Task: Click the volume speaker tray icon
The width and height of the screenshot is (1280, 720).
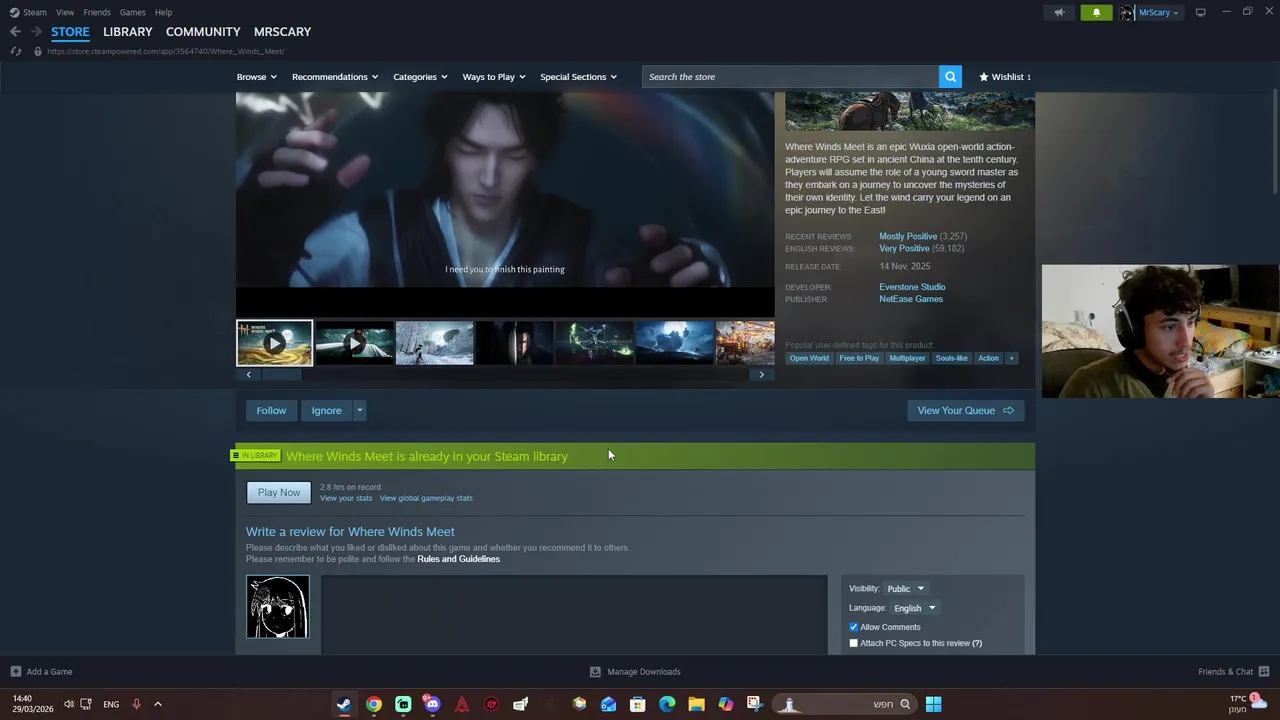Action: (68, 704)
